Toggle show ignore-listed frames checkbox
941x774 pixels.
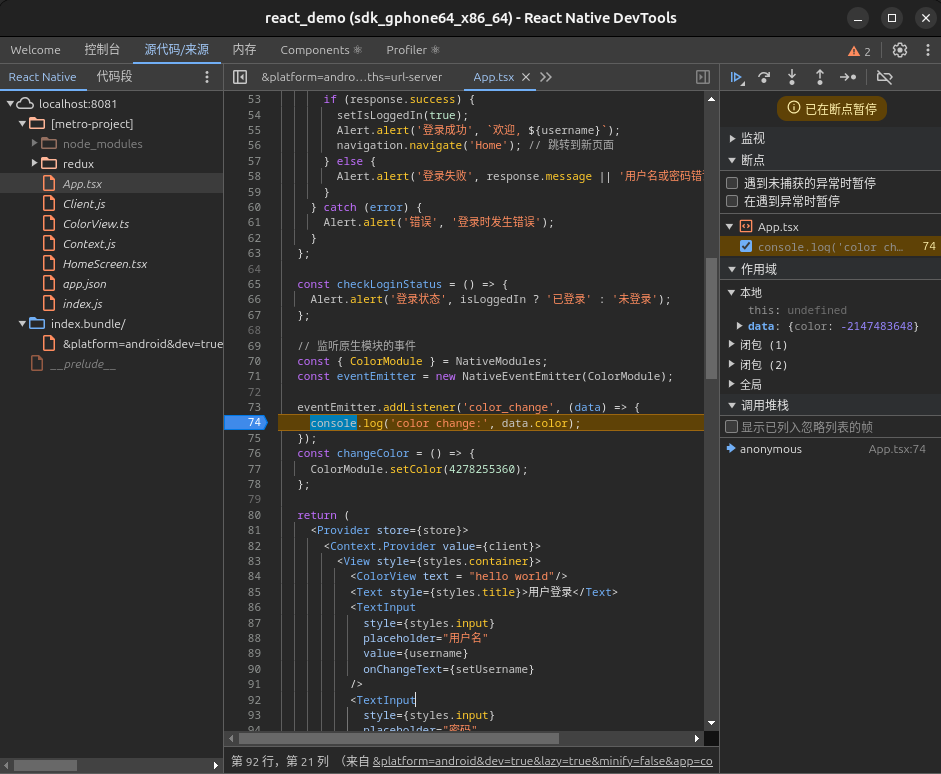point(732,427)
